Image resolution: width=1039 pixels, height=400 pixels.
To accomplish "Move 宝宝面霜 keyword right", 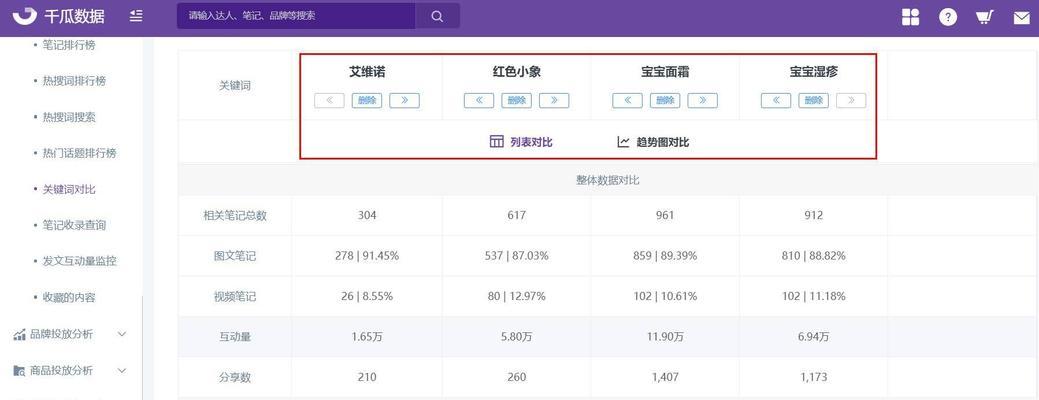I will pos(702,100).
